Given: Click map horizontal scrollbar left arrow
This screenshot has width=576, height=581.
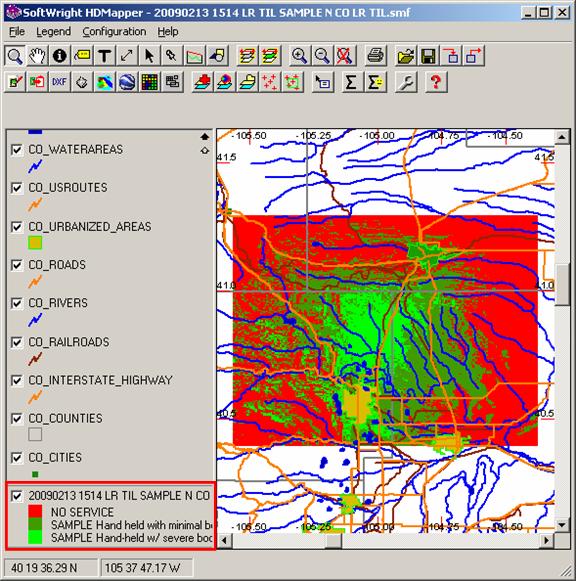Looking at the screenshot, I should 224,540.
